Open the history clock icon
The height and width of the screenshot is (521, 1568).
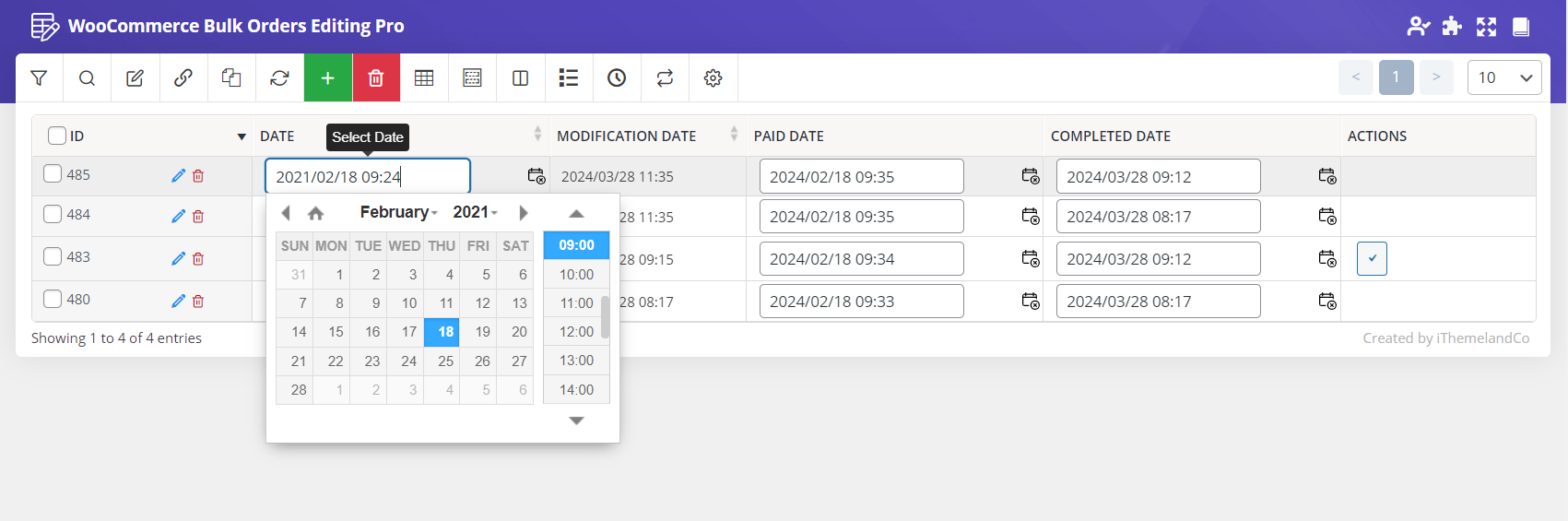(x=617, y=78)
